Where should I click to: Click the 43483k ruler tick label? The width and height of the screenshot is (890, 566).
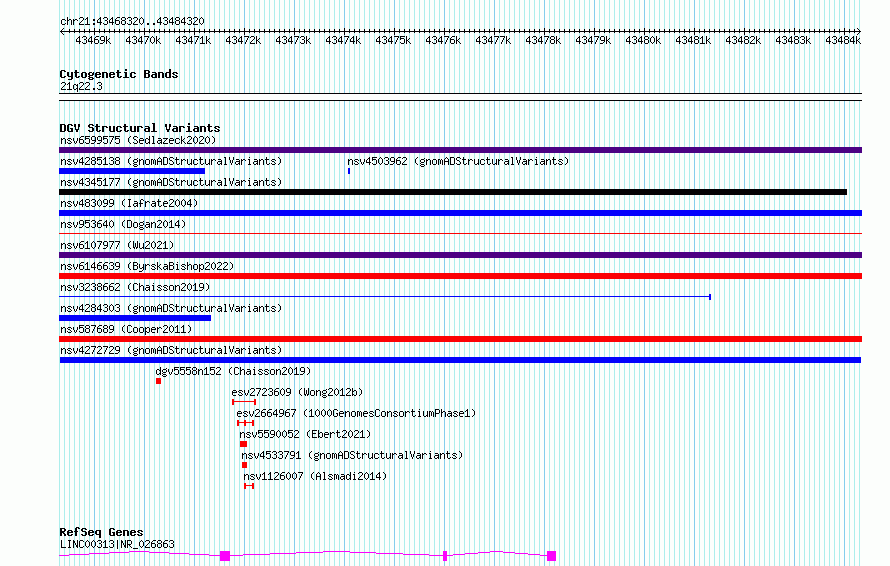click(793, 40)
